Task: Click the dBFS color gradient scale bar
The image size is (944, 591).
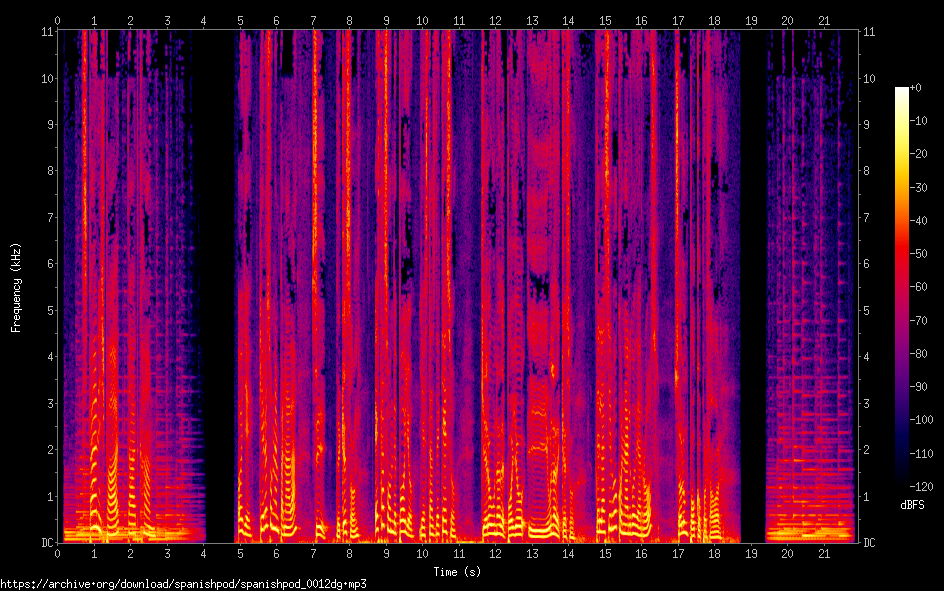Action: (901, 286)
